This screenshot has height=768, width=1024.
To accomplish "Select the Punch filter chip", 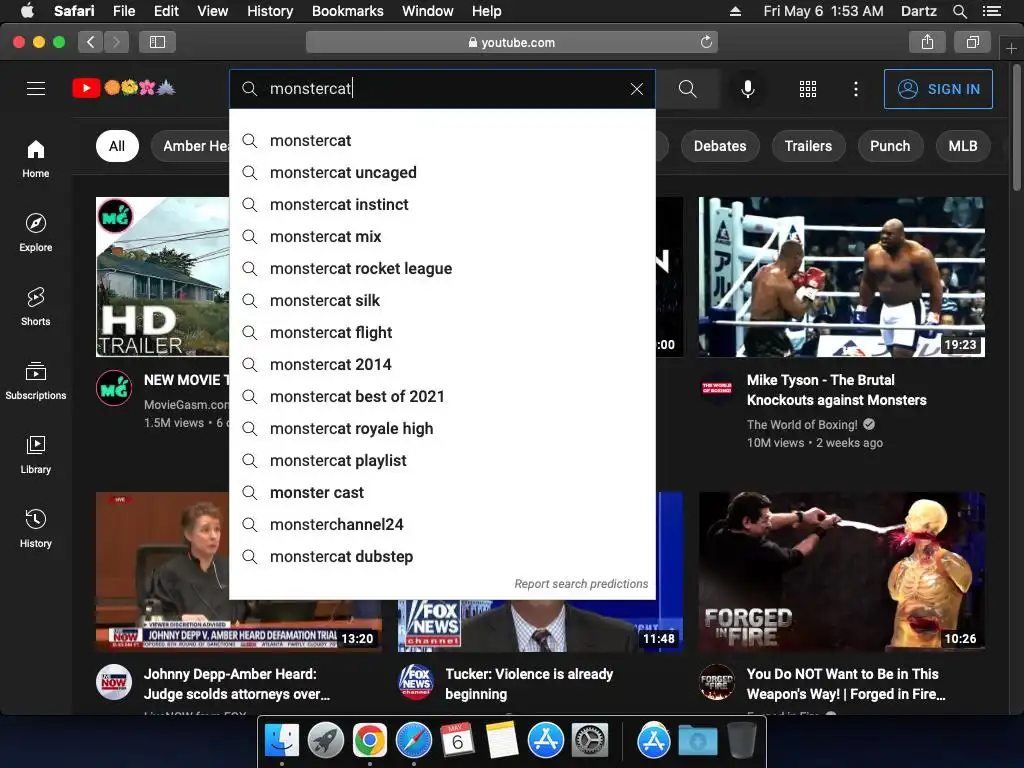I will [x=889, y=146].
